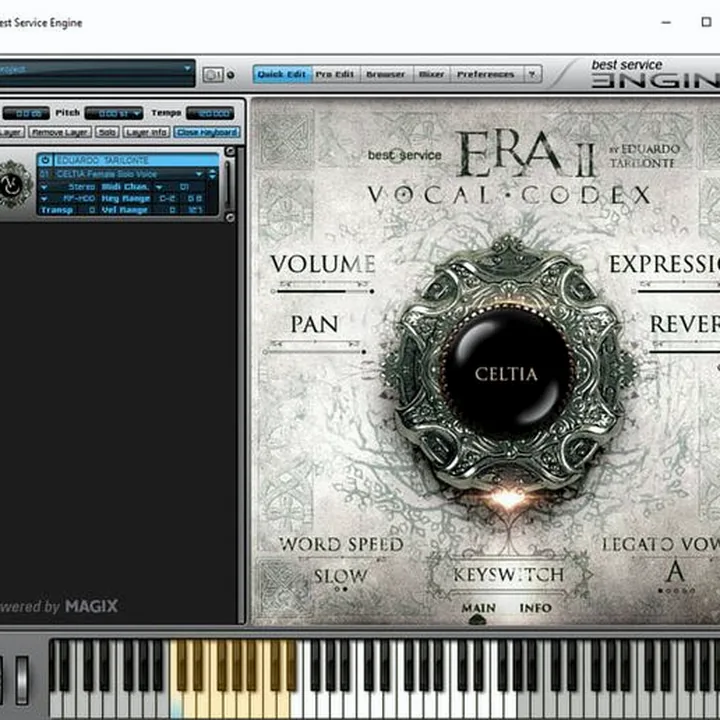Select the INFO page tab

pyautogui.click(x=535, y=608)
